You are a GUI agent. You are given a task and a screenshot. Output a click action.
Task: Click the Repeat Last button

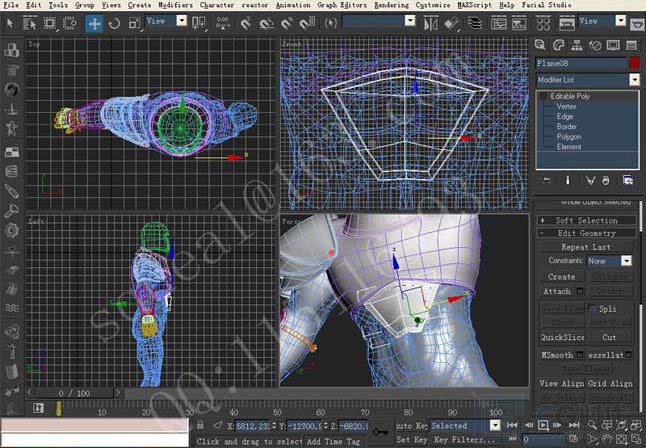(585, 247)
